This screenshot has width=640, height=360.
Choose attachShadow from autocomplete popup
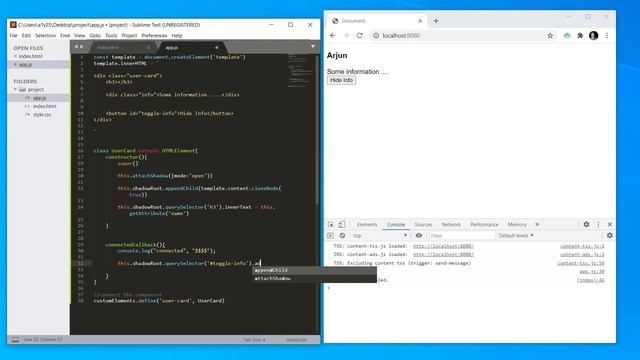pos(314,278)
